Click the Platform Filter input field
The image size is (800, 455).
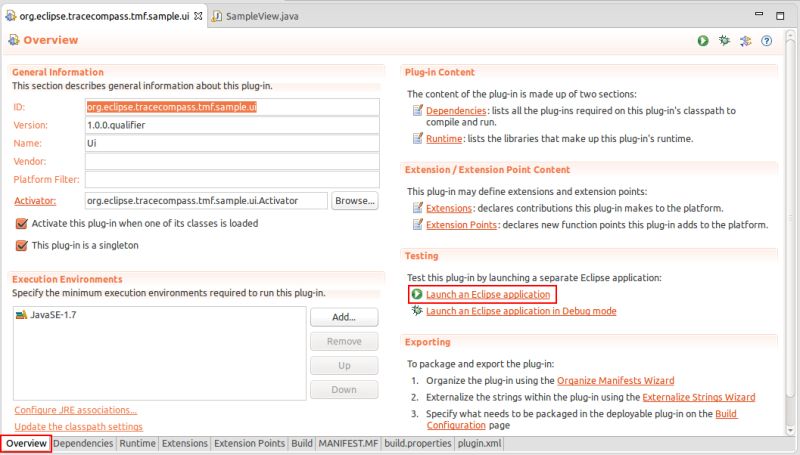click(x=232, y=179)
